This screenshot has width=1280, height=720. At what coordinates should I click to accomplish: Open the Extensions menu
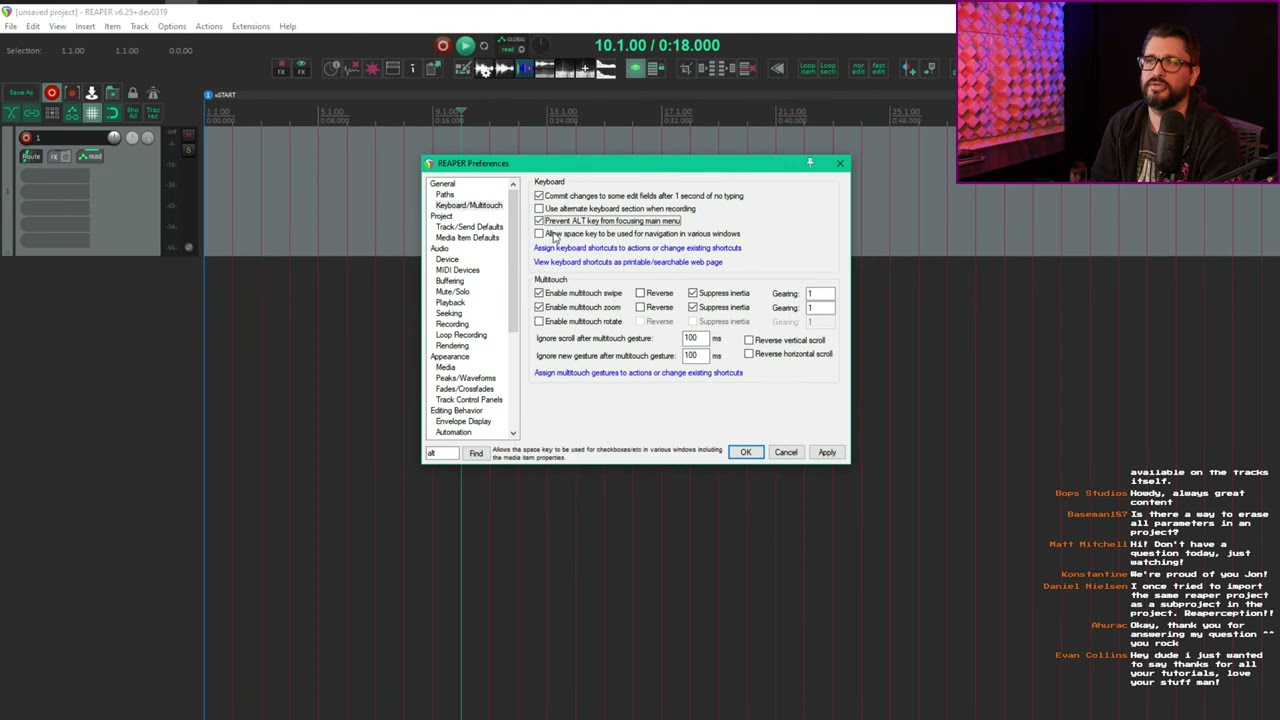tap(250, 26)
